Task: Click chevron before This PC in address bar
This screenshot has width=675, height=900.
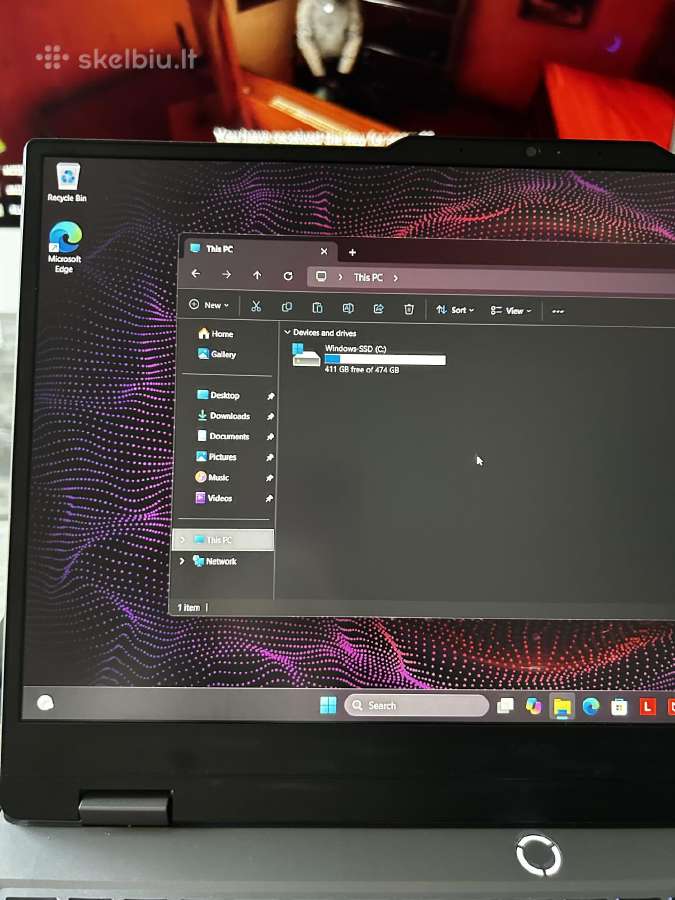Action: click(340, 277)
